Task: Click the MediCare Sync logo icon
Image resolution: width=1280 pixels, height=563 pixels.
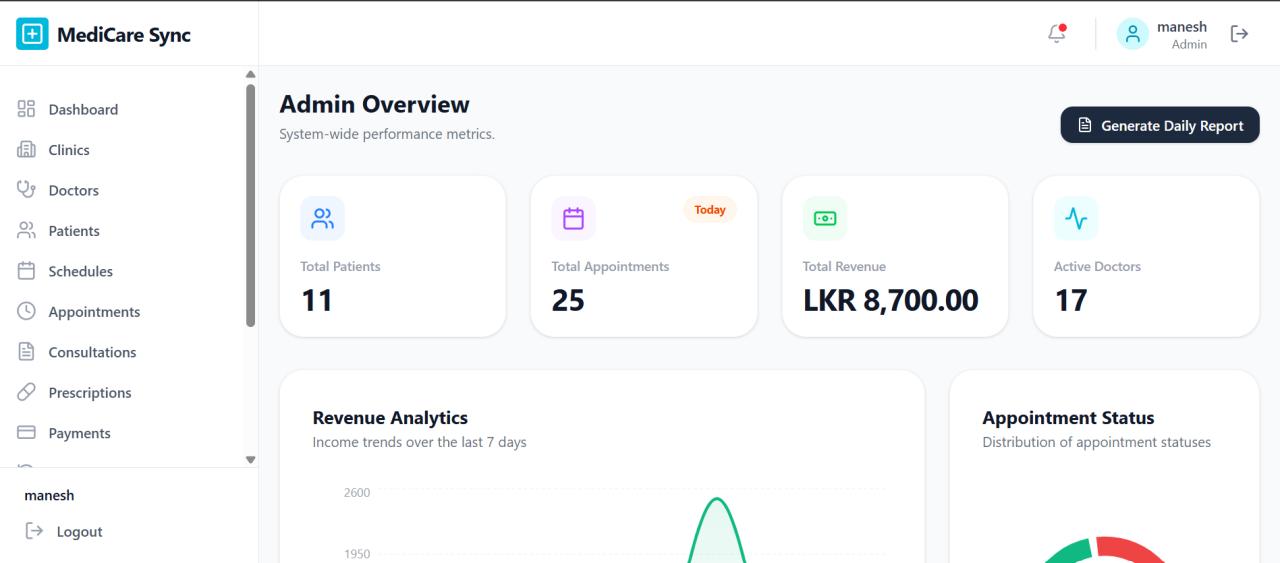Action: tap(32, 35)
